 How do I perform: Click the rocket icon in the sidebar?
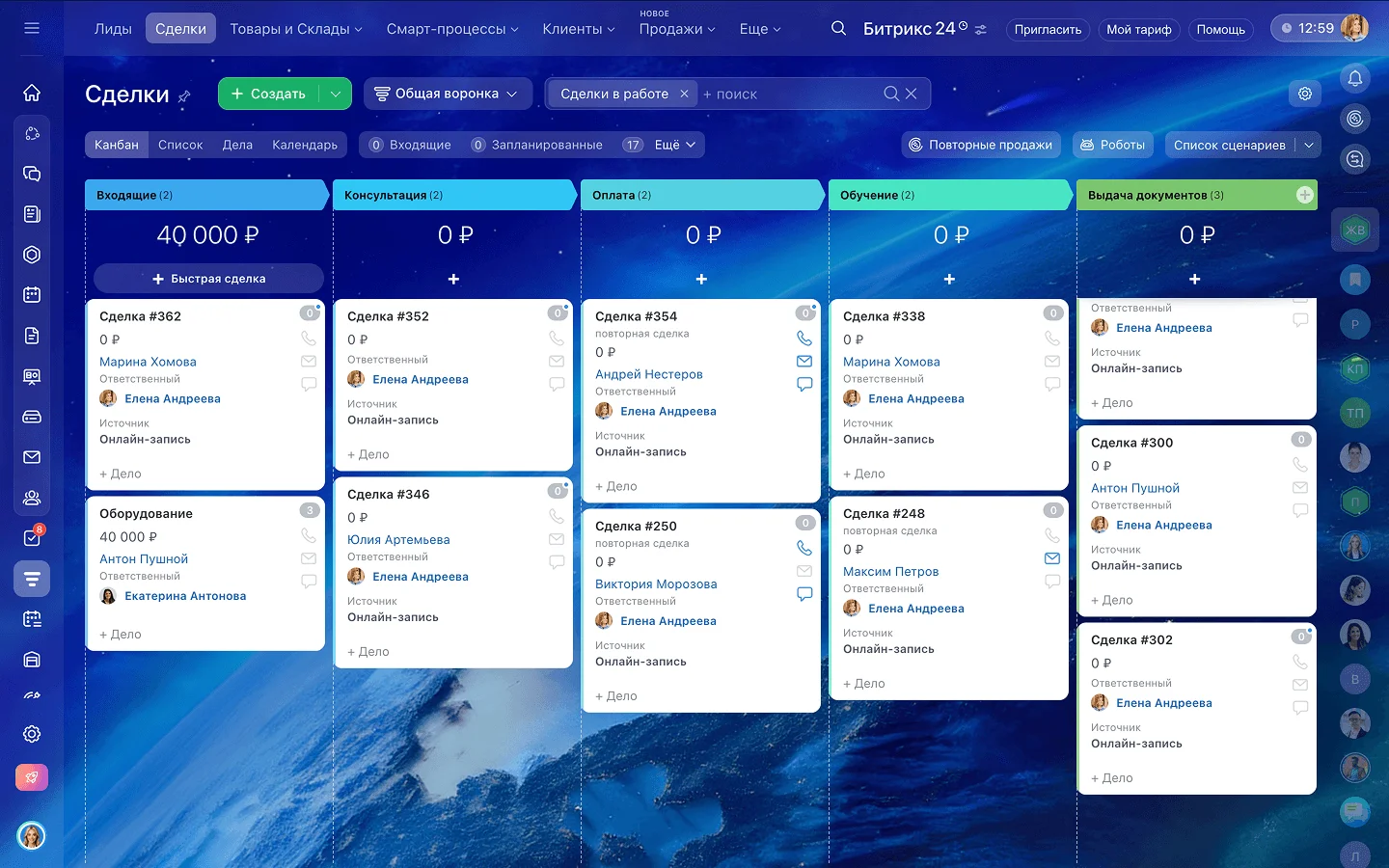tap(32, 777)
